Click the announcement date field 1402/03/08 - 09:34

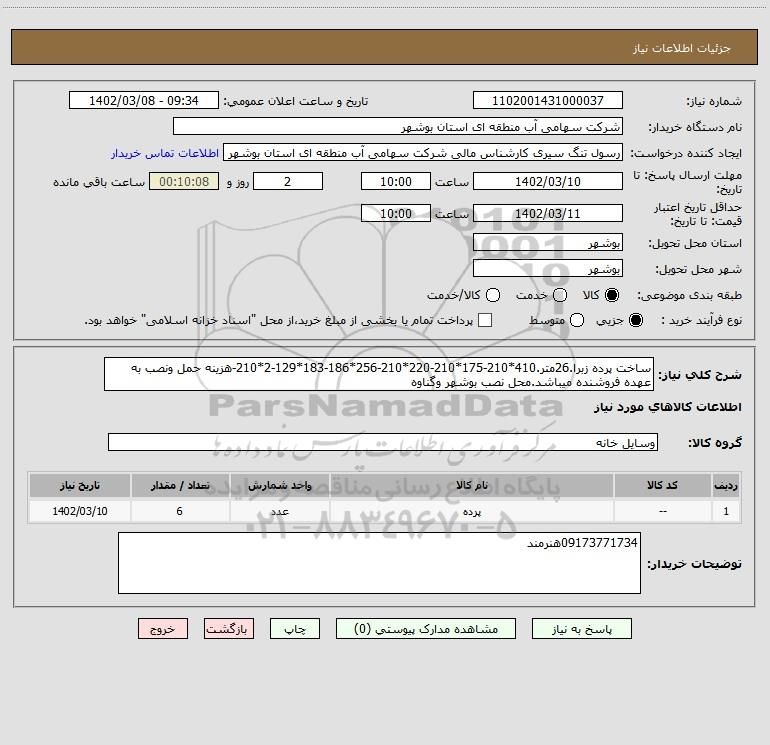[x=144, y=100]
